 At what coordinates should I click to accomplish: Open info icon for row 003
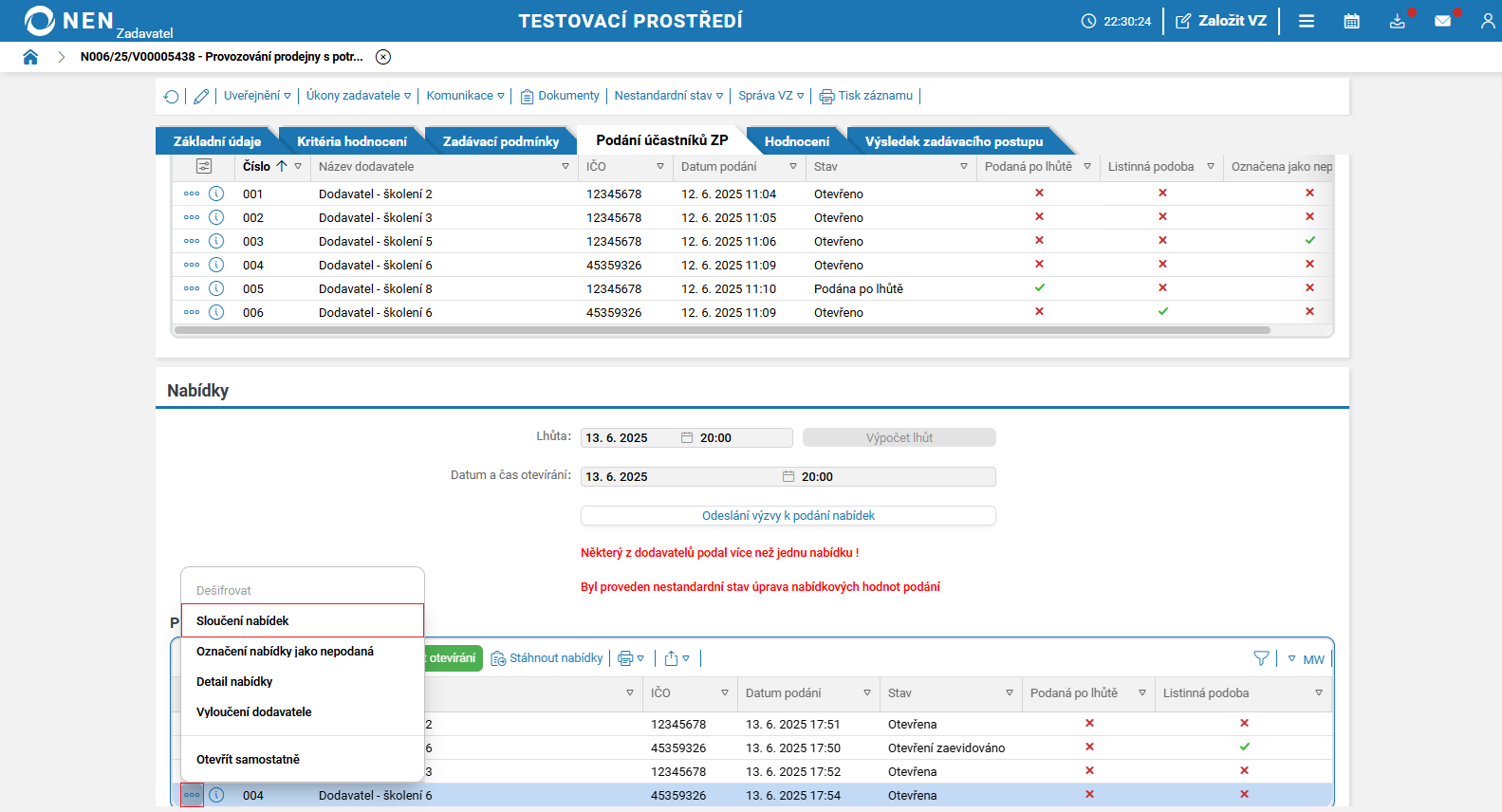[x=216, y=241]
